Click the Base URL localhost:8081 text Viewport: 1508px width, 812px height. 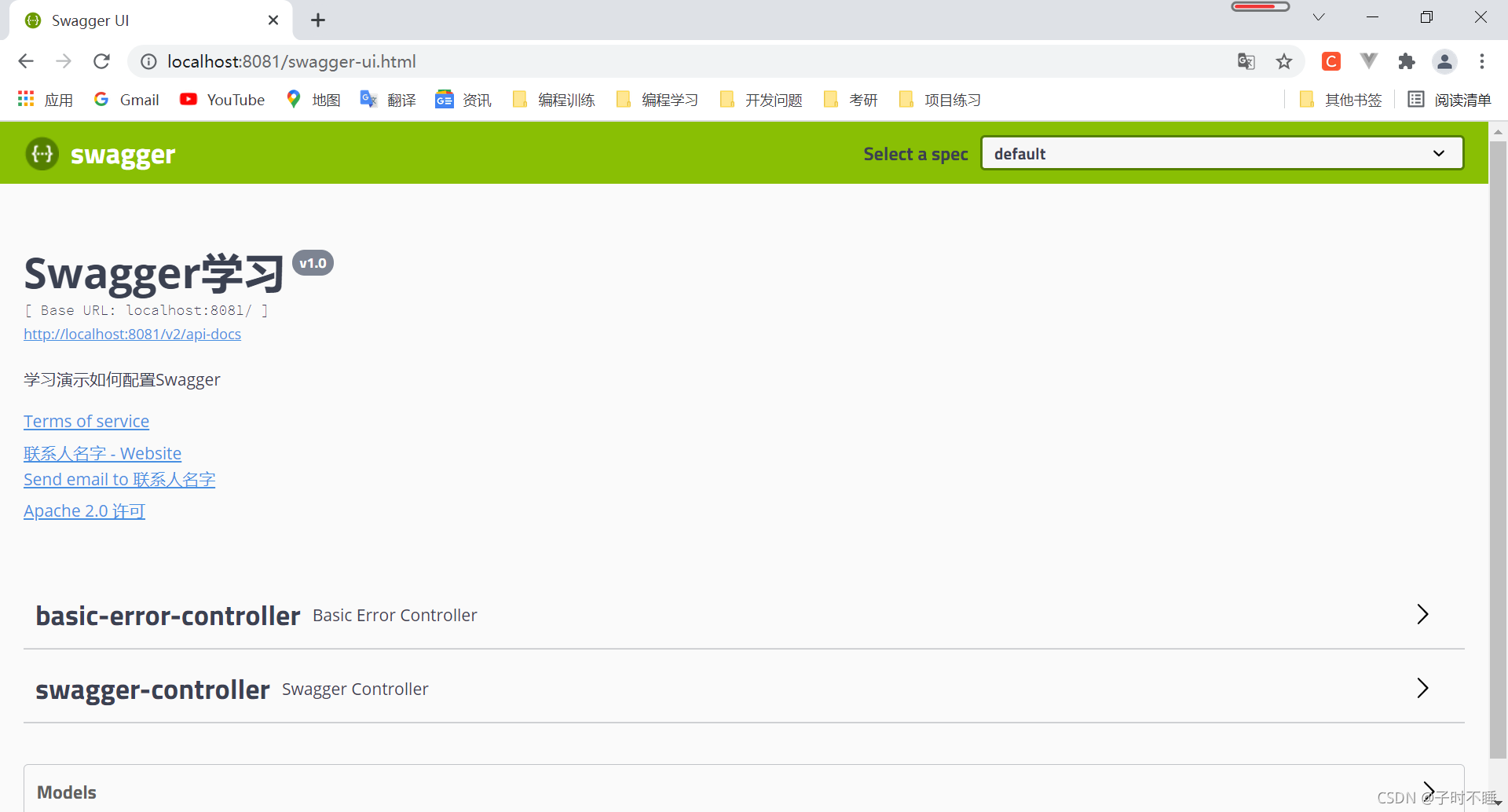147,310
